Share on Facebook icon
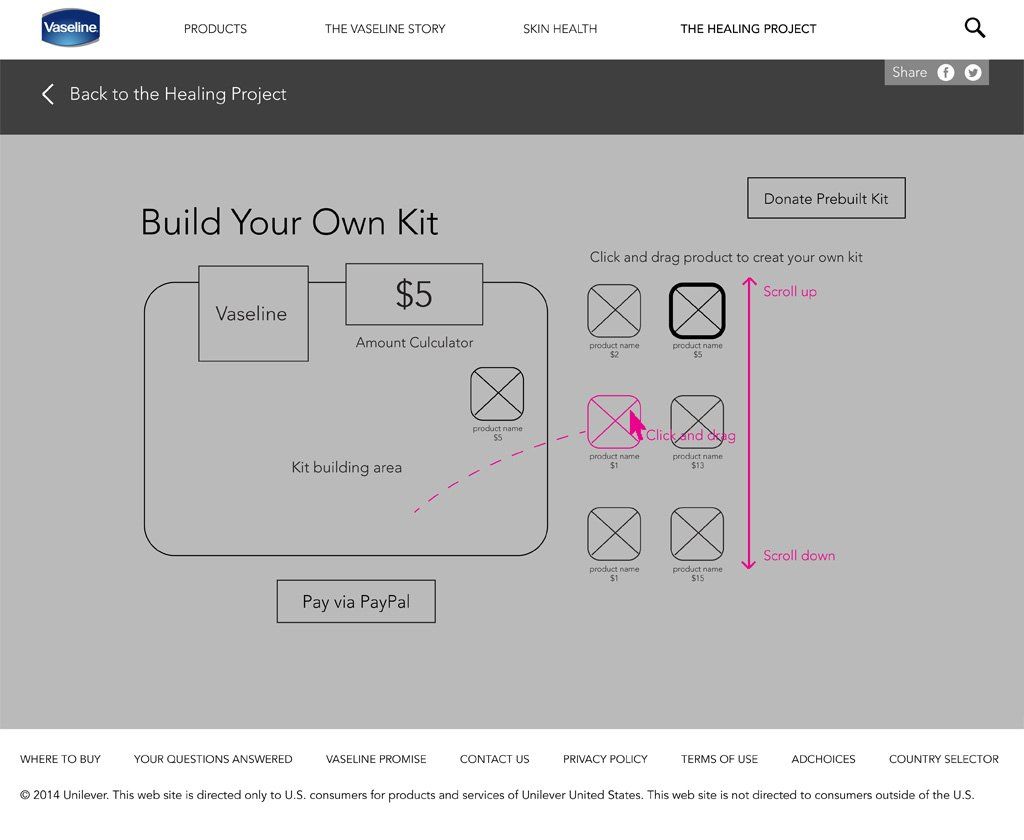Viewport: 1024px width, 840px height. pos(946,73)
